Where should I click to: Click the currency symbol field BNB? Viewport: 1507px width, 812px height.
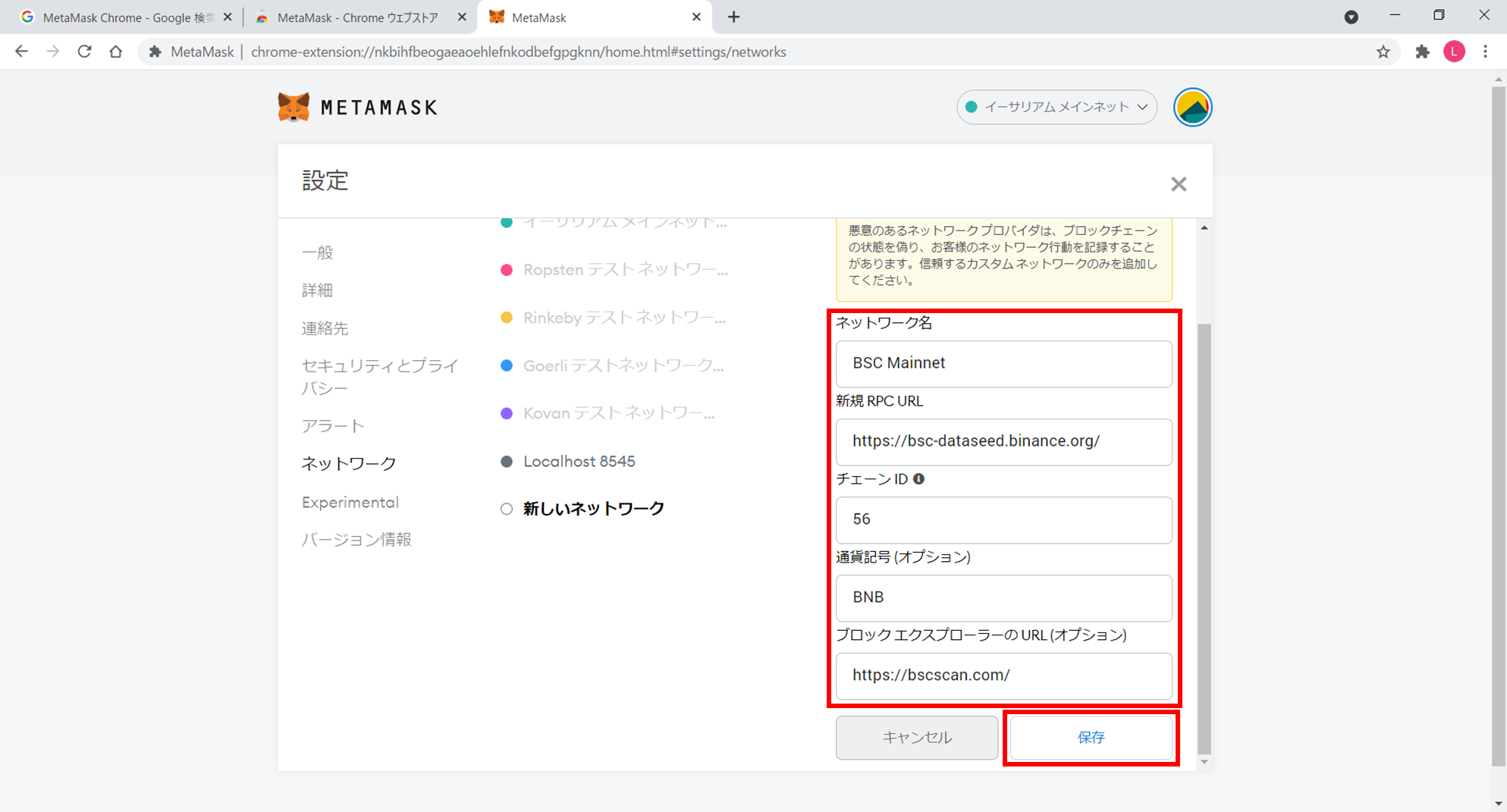(x=1003, y=597)
